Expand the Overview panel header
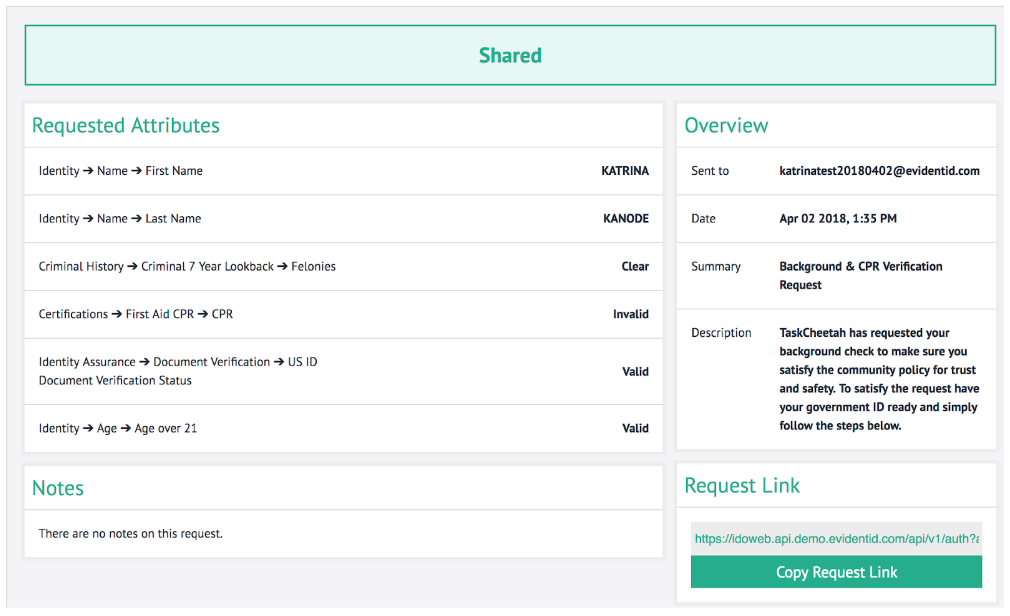Image resolution: width=1010 pixels, height=616 pixels. point(726,125)
